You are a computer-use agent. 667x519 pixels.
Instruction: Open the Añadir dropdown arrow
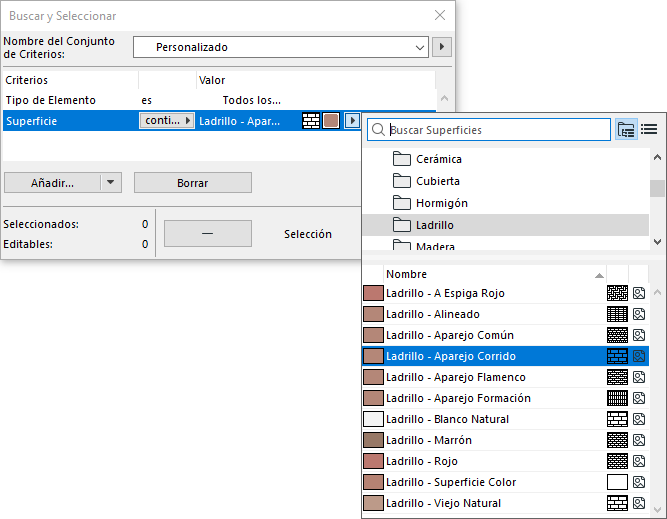tap(111, 183)
